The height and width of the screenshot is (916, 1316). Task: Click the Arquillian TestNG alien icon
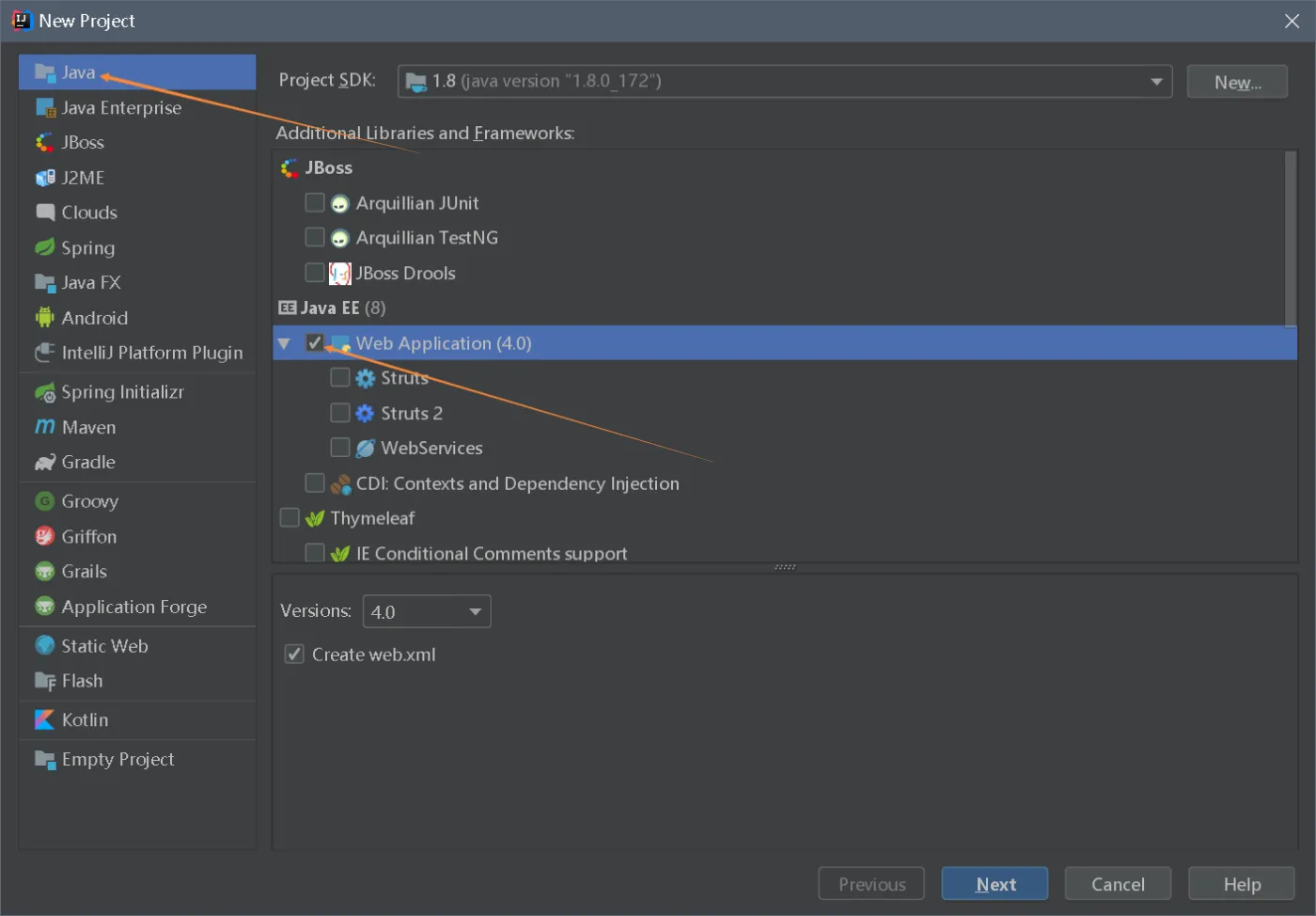[x=340, y=239]
